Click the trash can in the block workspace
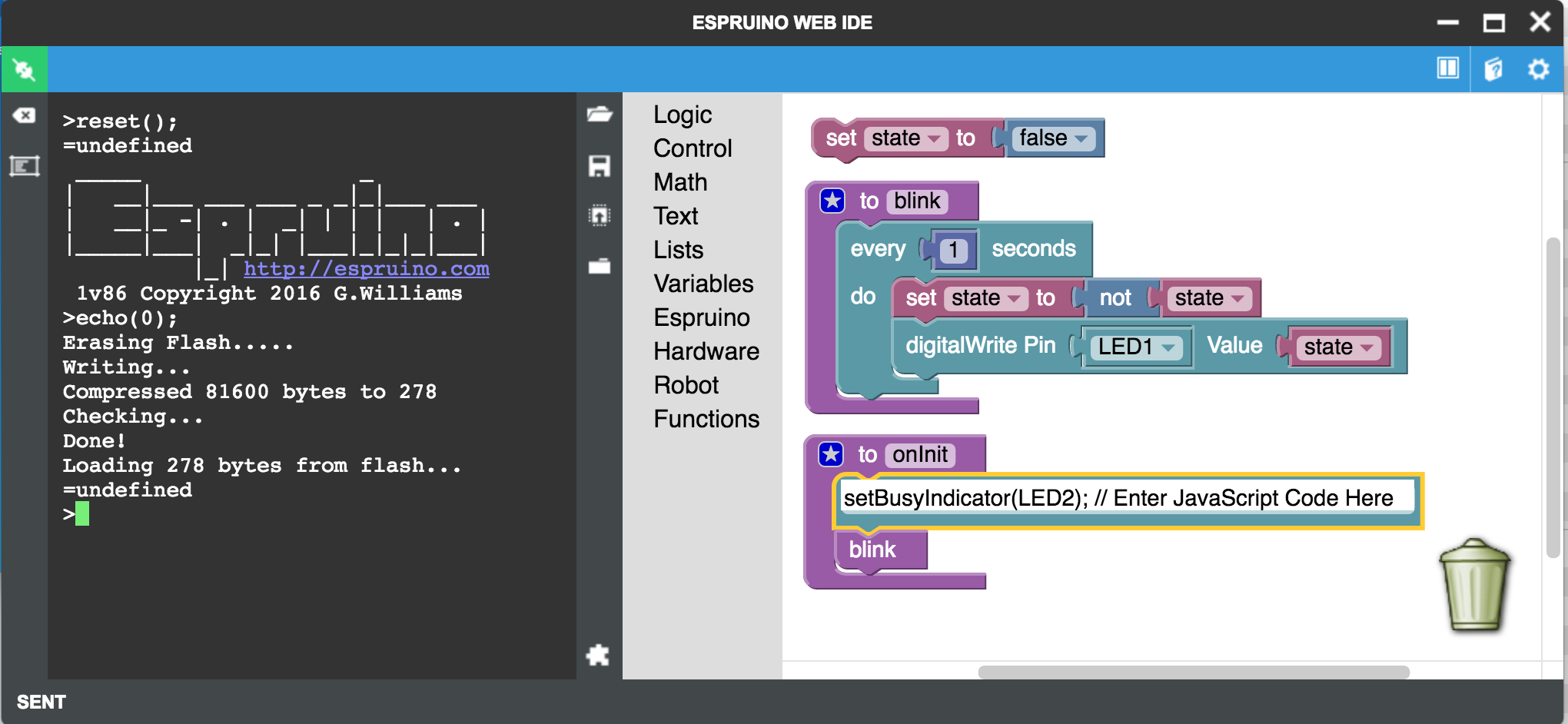The image size is (1568, 724). pyautogui.click(x=1474, y=586)
